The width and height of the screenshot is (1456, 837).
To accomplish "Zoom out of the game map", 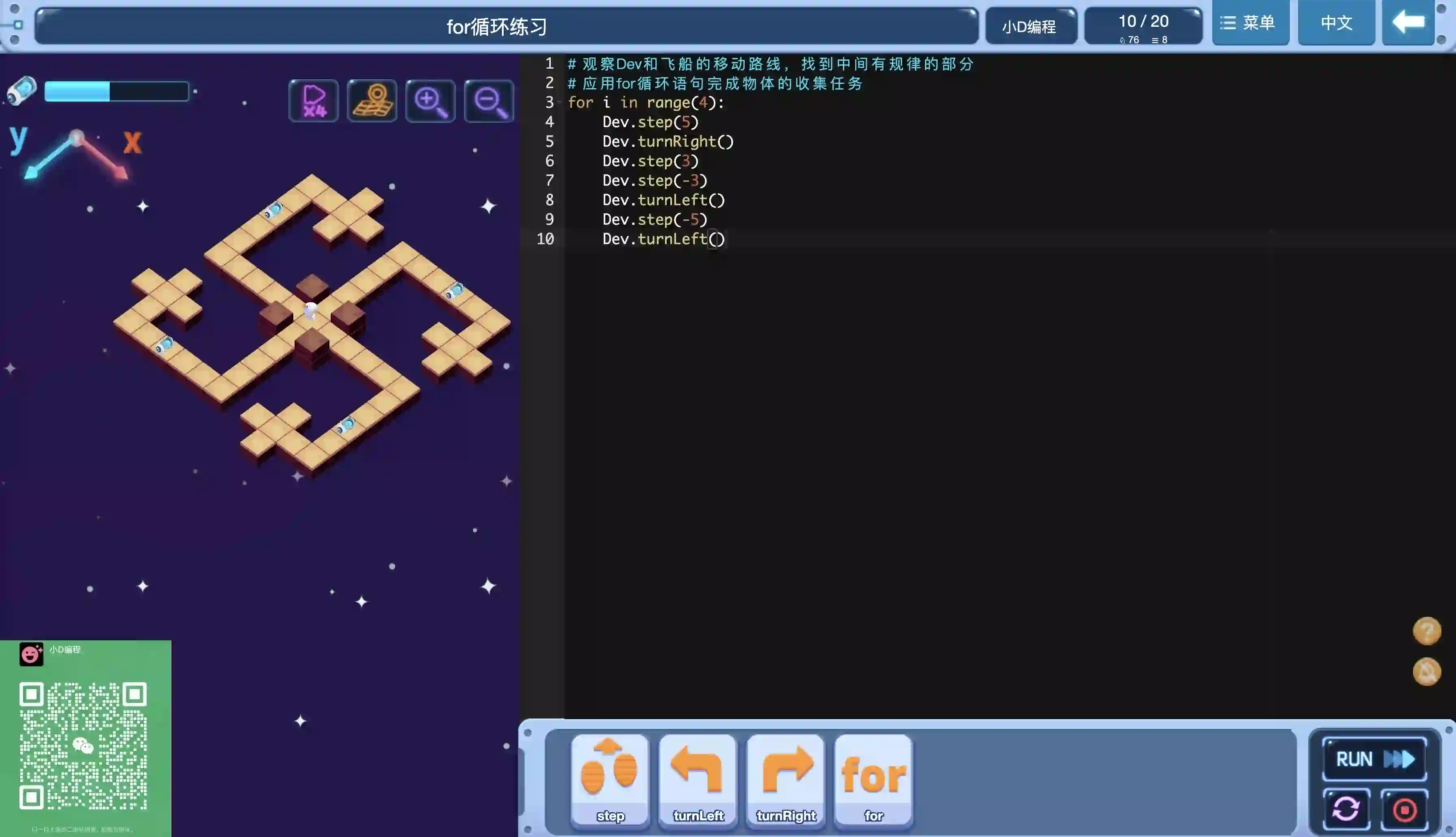I will tap(489, 101).
